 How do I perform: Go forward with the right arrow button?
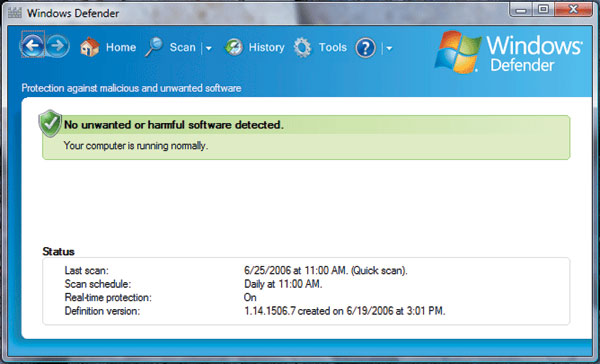point(58,46)
